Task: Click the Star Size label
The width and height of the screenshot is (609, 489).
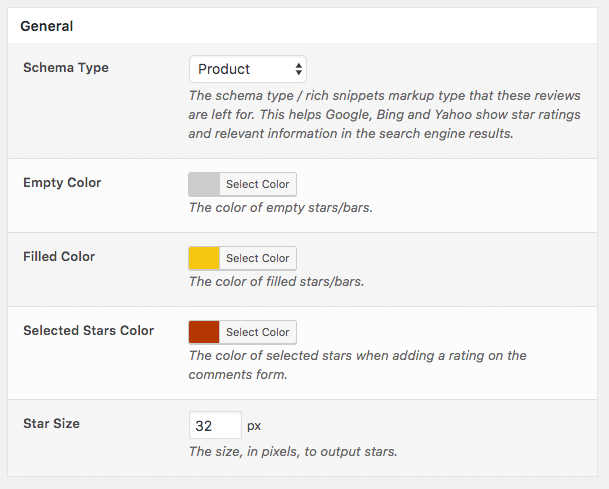Action: 51,424
